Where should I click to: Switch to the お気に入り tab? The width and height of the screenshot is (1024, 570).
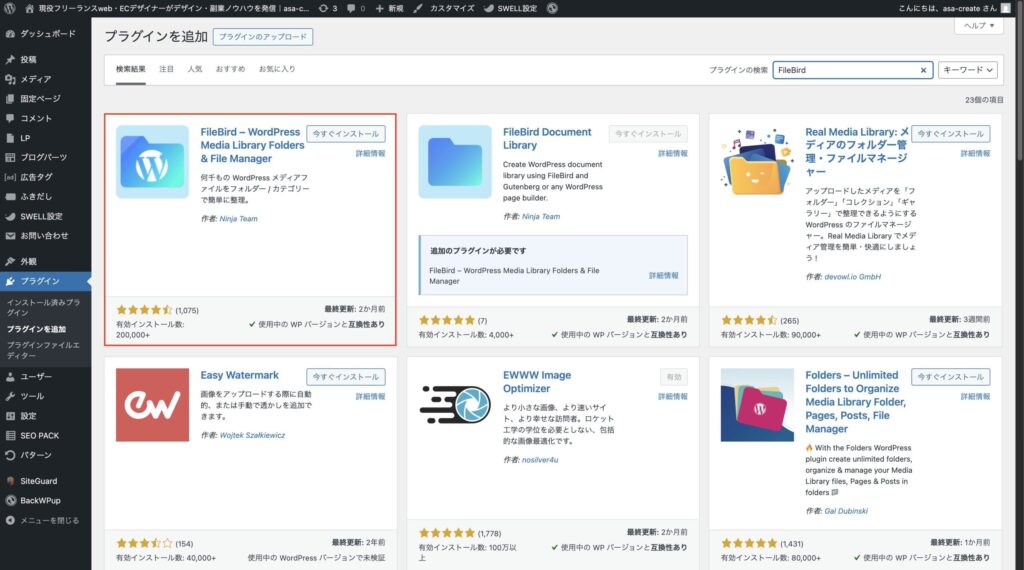point(277,69)
